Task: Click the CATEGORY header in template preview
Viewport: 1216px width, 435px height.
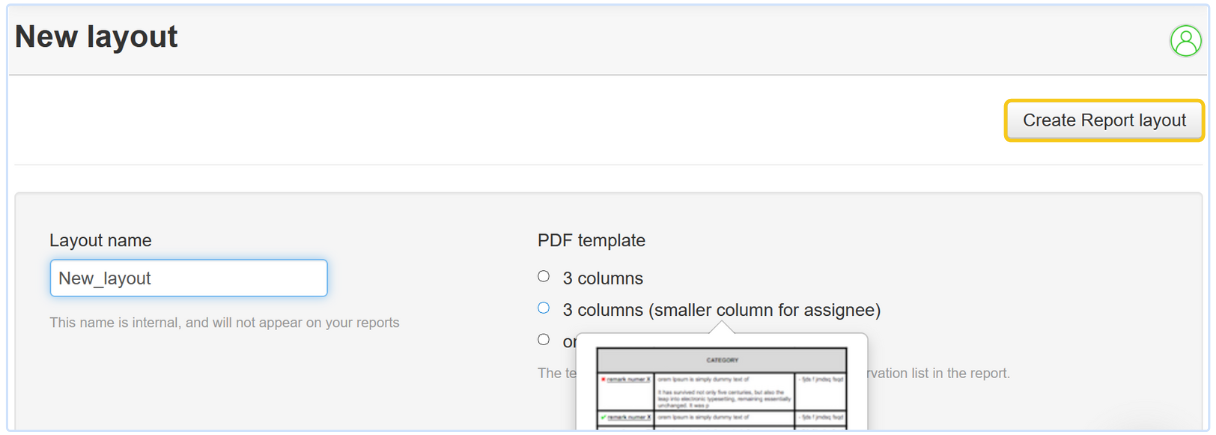Action: pyautogui.click(x=721, y=360)
